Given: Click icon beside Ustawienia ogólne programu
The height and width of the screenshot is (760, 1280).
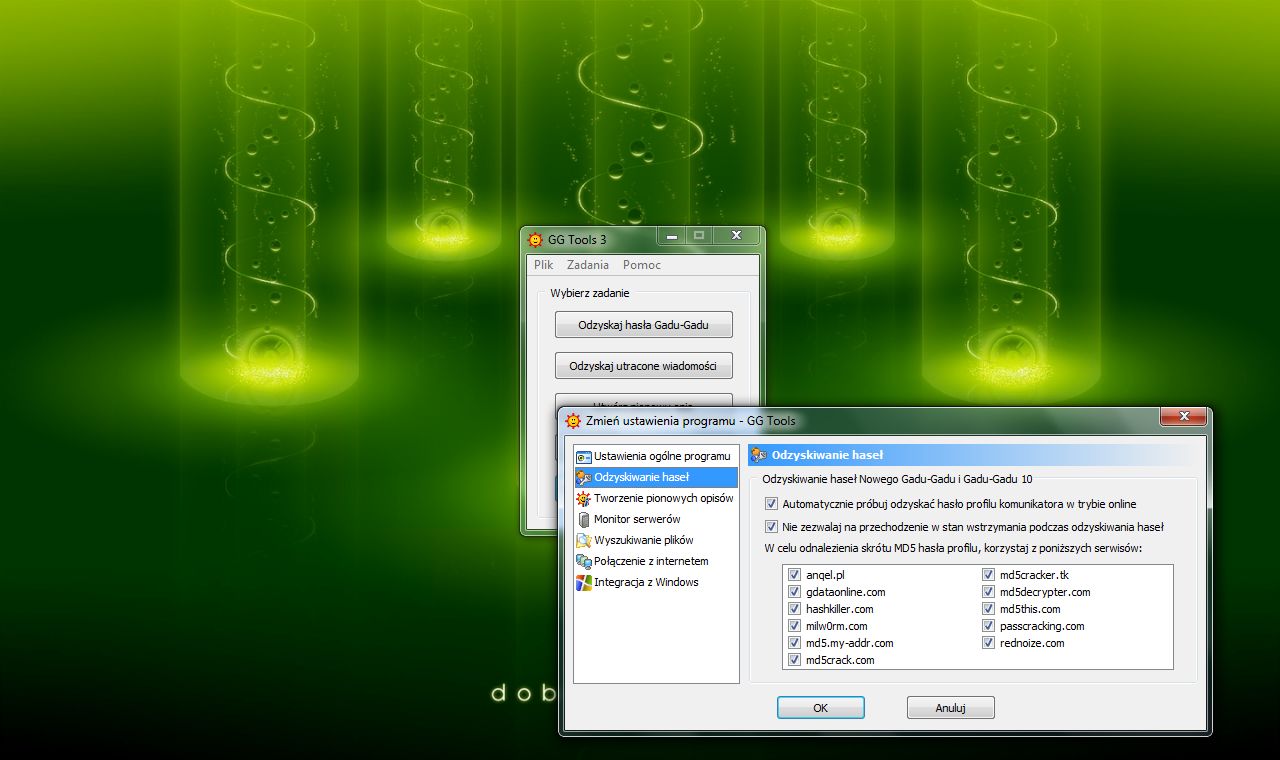Looking at the screenshot, I should [584, 456].
